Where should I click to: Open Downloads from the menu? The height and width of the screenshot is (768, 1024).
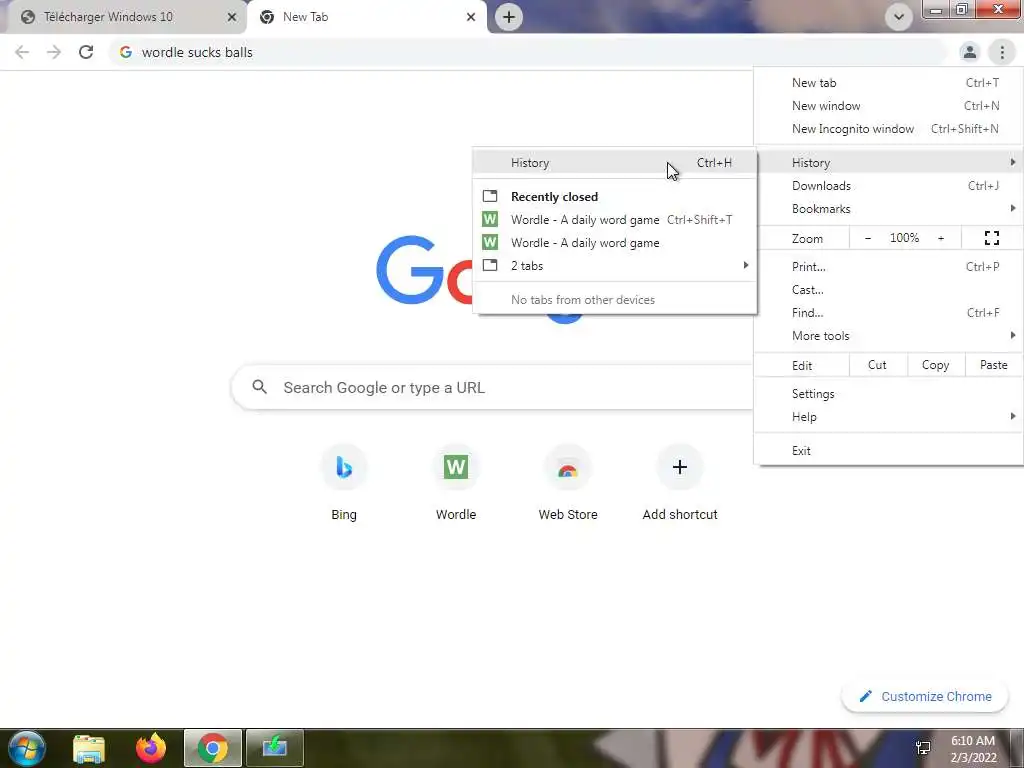(888, 186)
